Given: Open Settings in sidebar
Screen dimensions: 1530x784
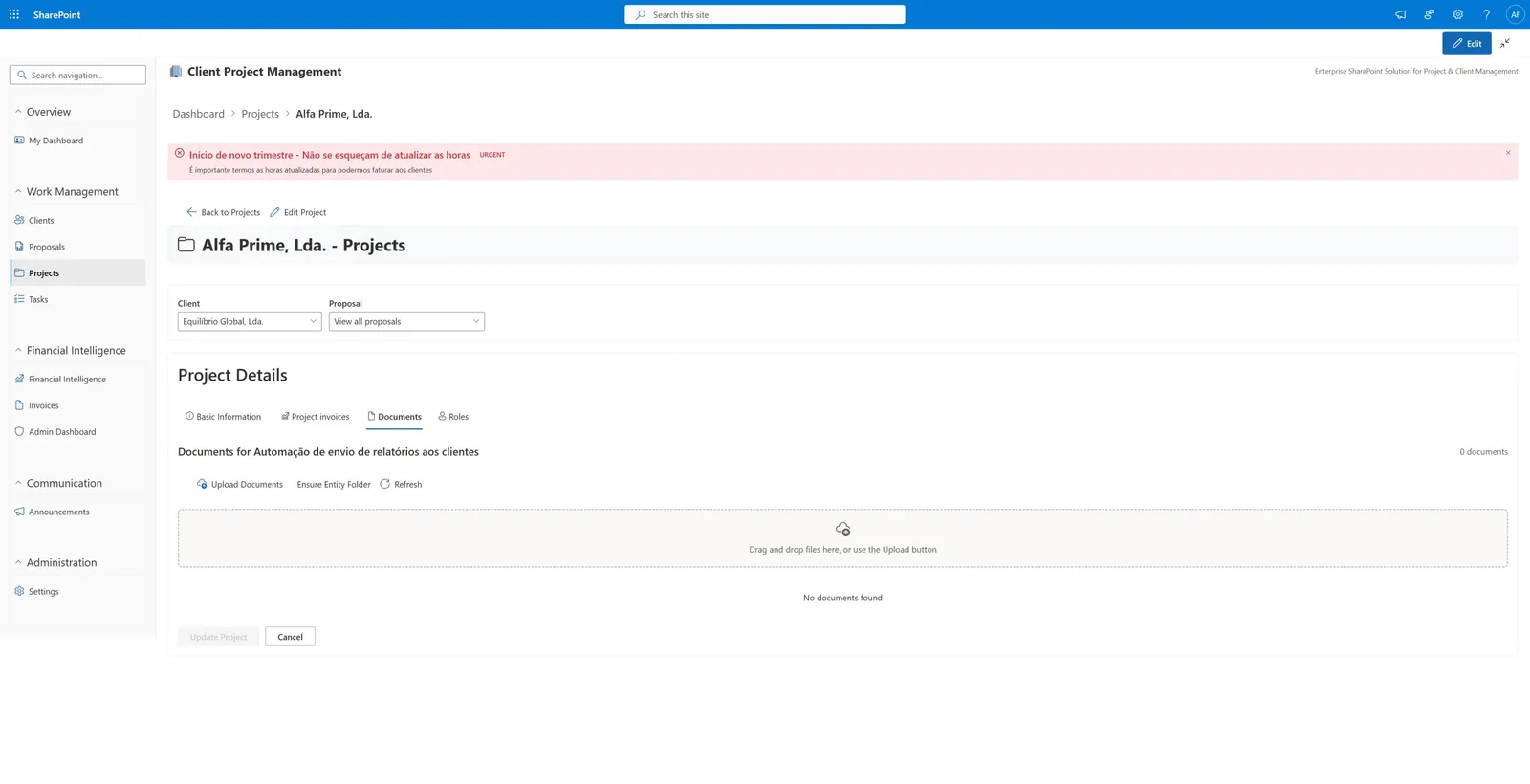Looking at the screenshot, I should pos(77,591).
